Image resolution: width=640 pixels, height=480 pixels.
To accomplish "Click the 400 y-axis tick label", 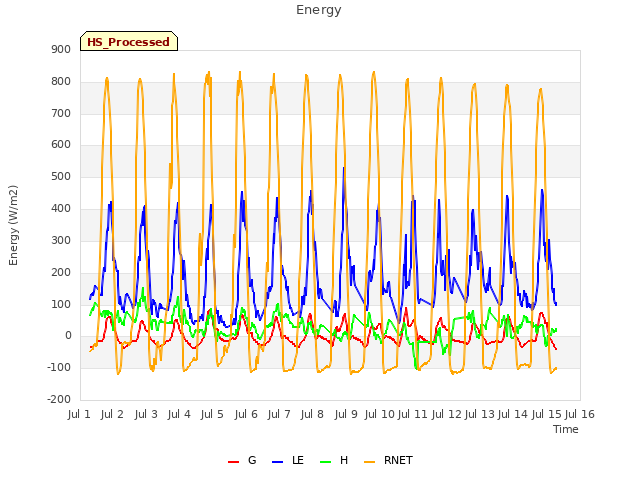I will pos(61,208).
